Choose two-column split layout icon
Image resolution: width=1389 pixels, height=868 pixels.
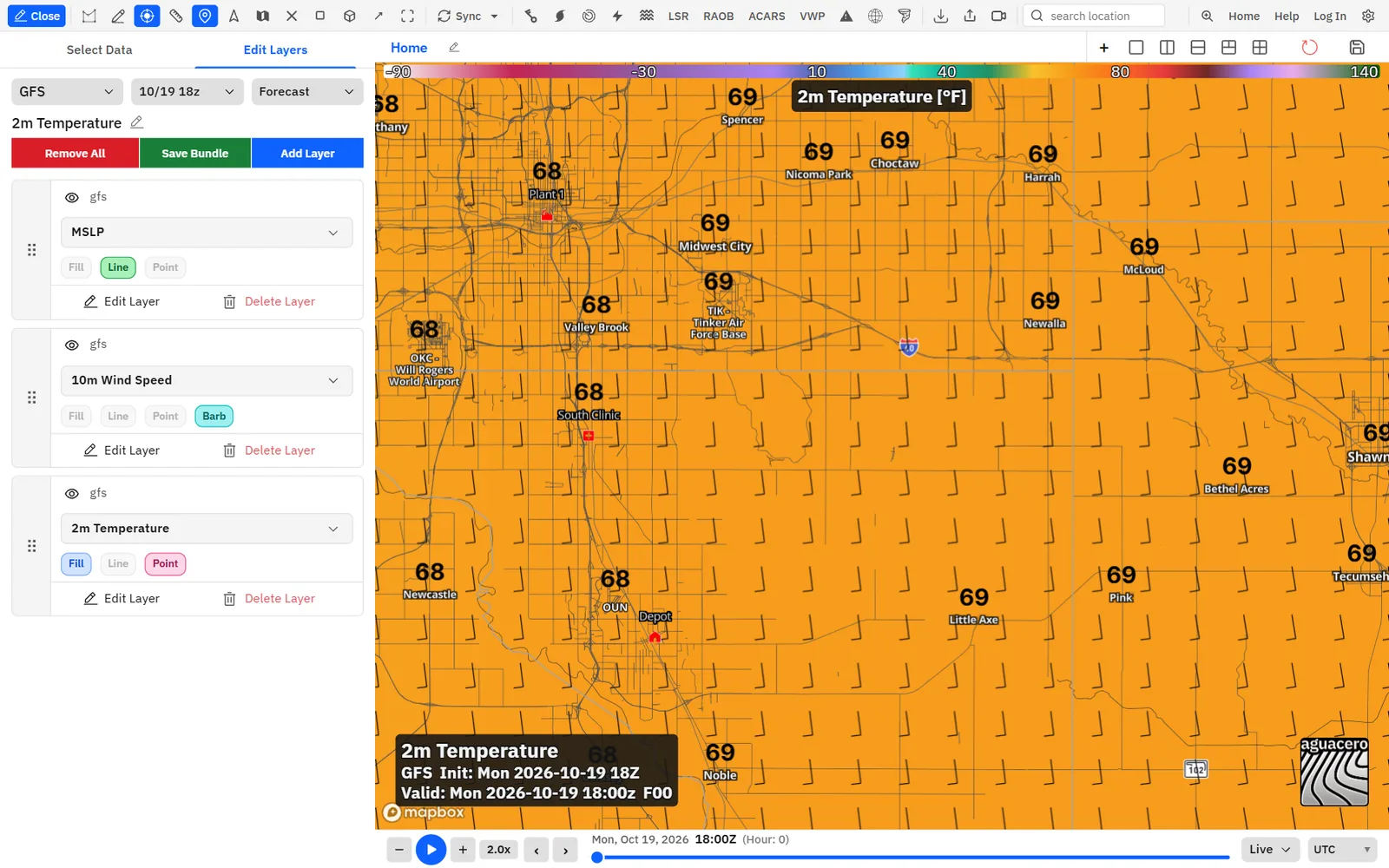[1167, 48]
